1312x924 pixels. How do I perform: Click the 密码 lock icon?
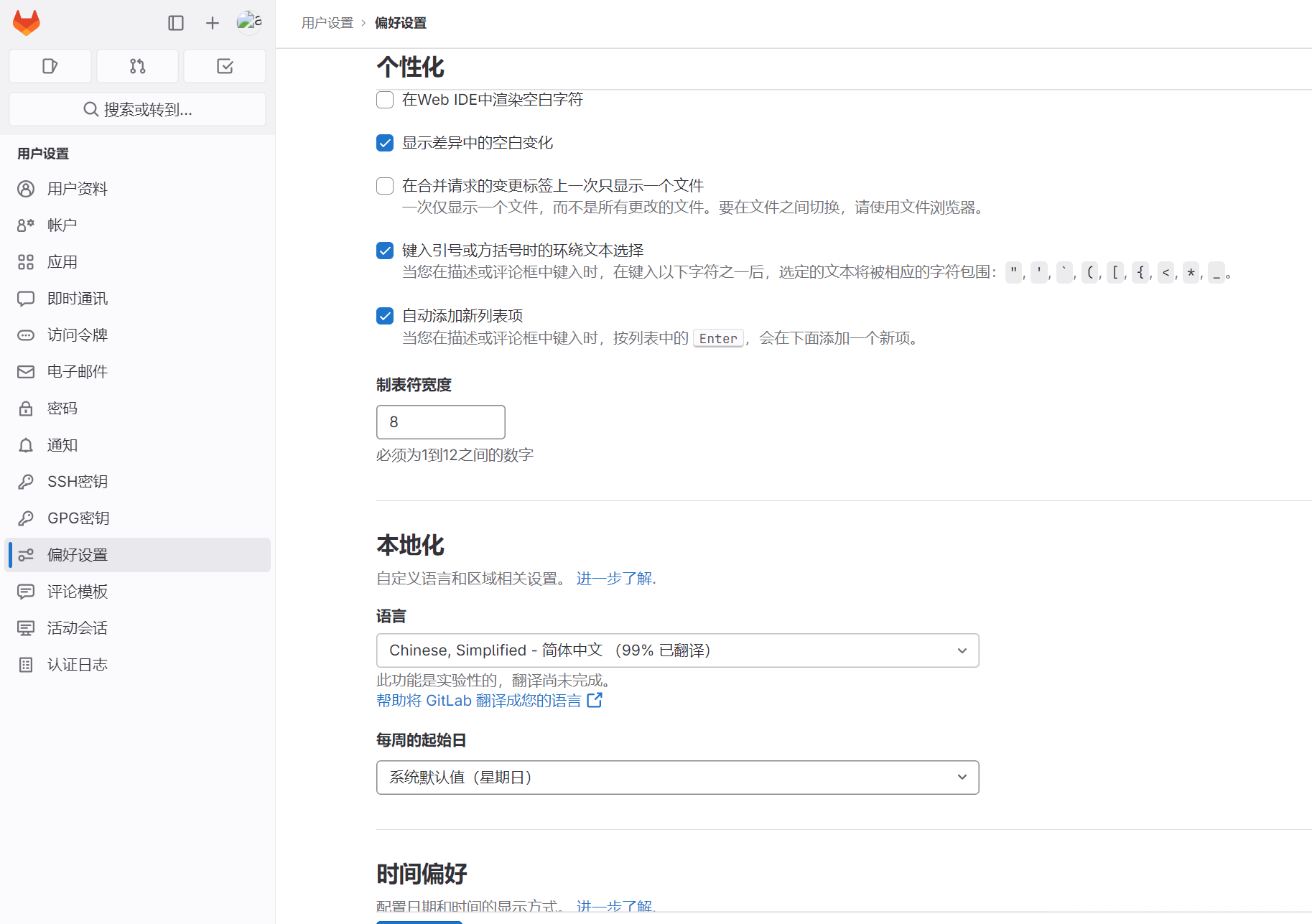(26, 409)
